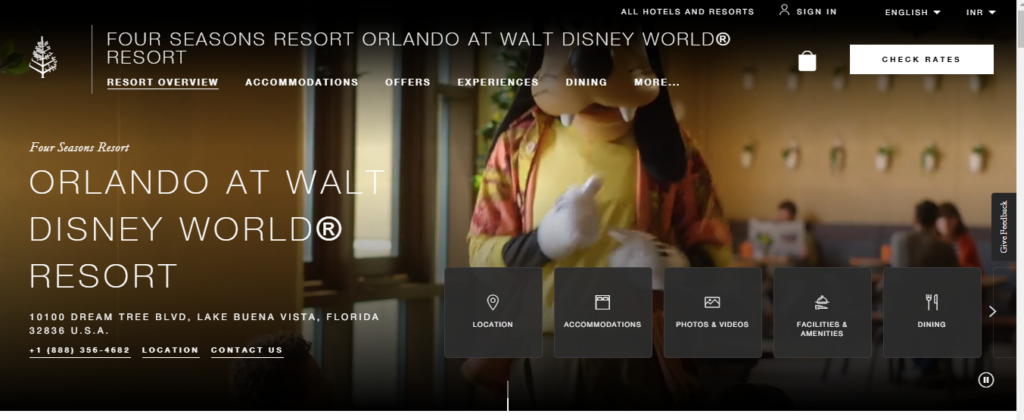This screenshot has width=1024, height=420.
Task: Open the English language dropdown
Action: pos(912,12)
